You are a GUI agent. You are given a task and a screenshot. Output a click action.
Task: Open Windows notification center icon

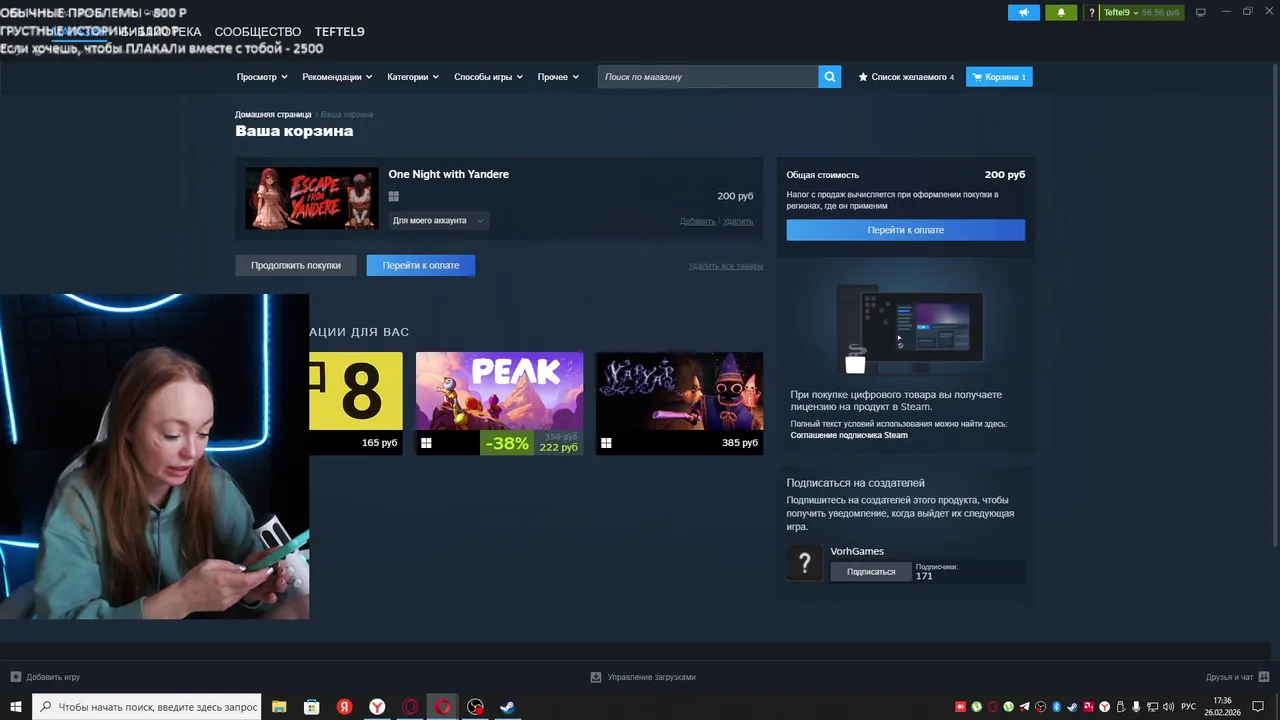tap(1258, 707)
